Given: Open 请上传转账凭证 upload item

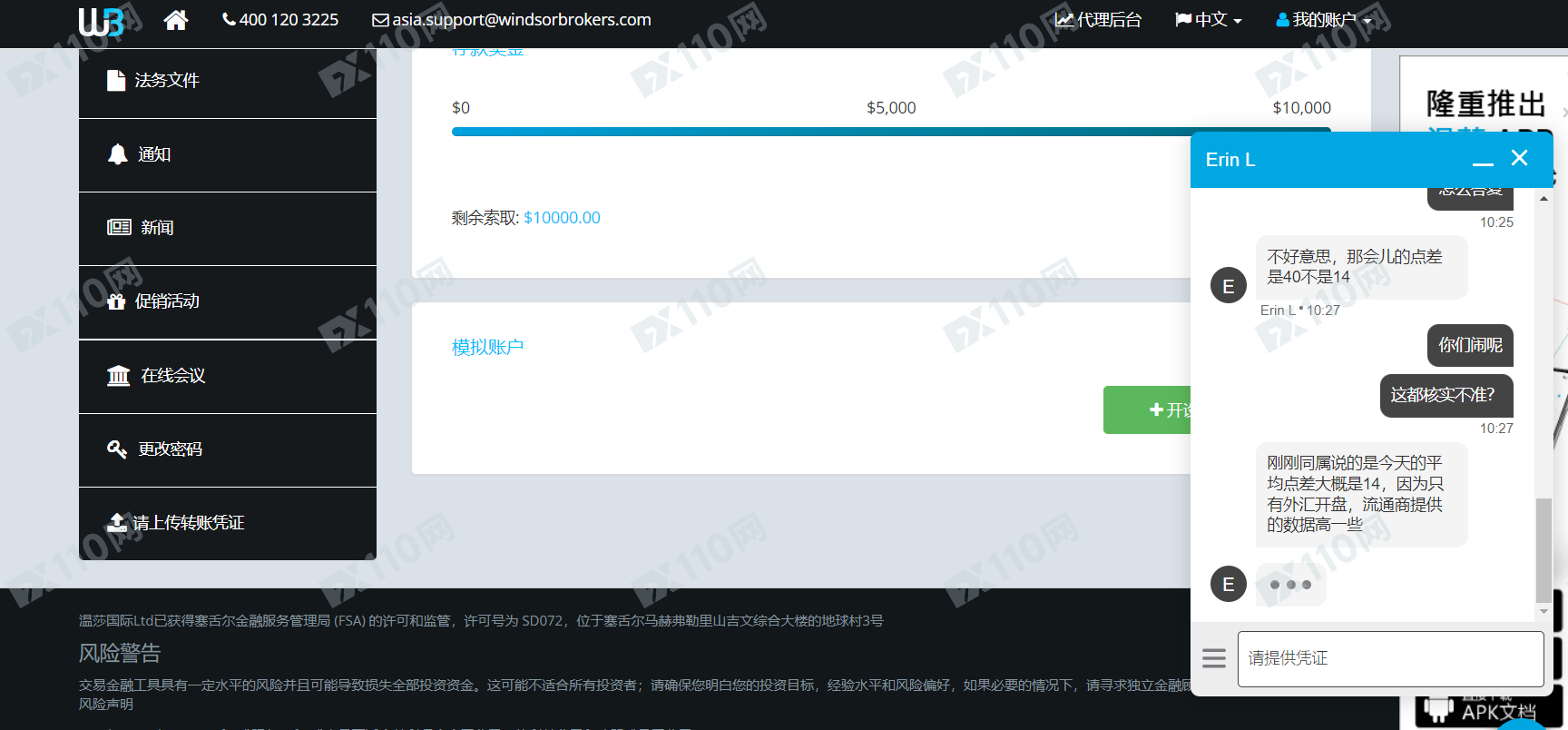Looking at the screenshot, I should click(x=228, y=524).
